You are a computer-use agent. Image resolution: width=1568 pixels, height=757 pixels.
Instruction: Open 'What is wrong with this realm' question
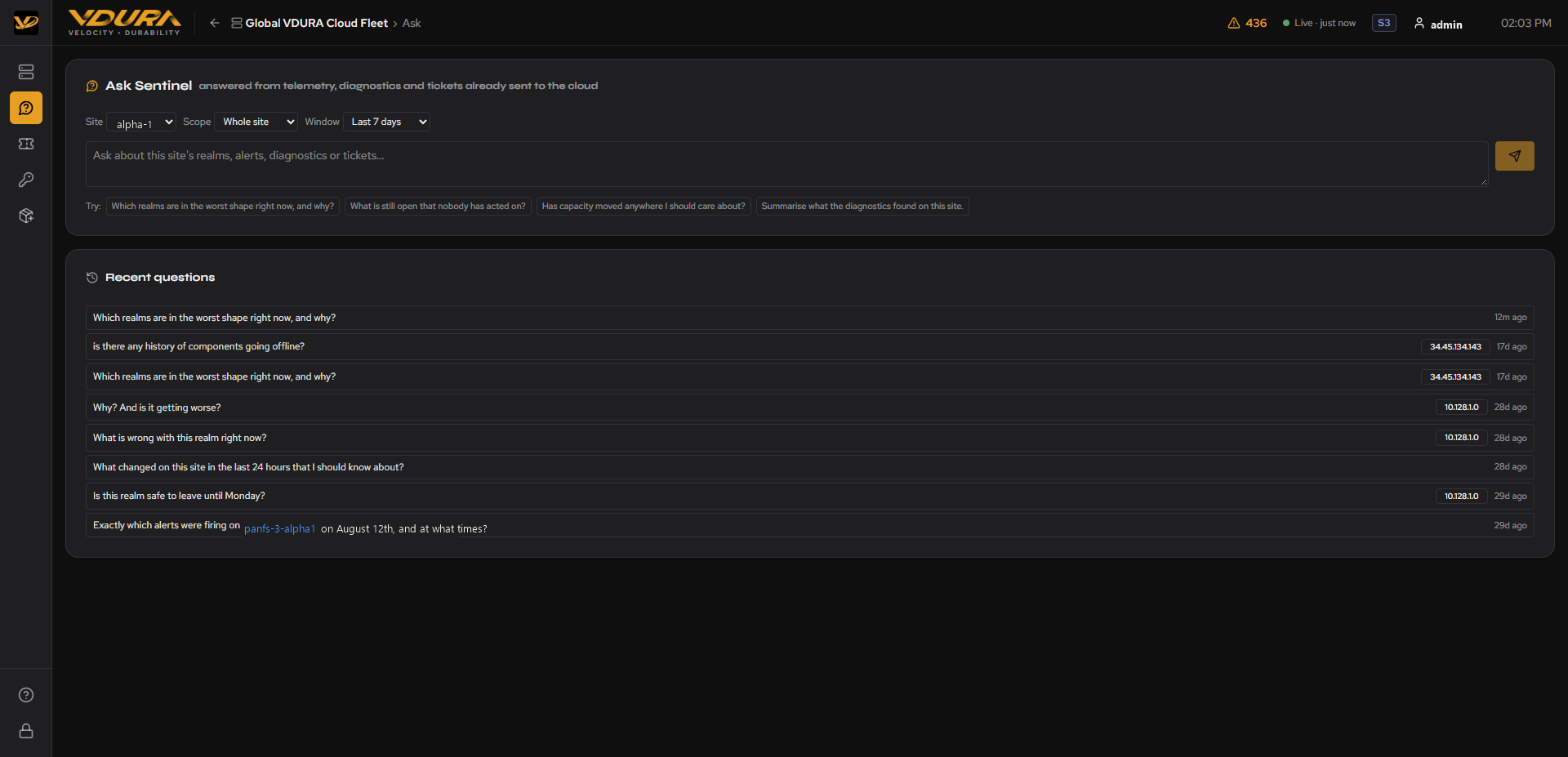pos(809,438)
